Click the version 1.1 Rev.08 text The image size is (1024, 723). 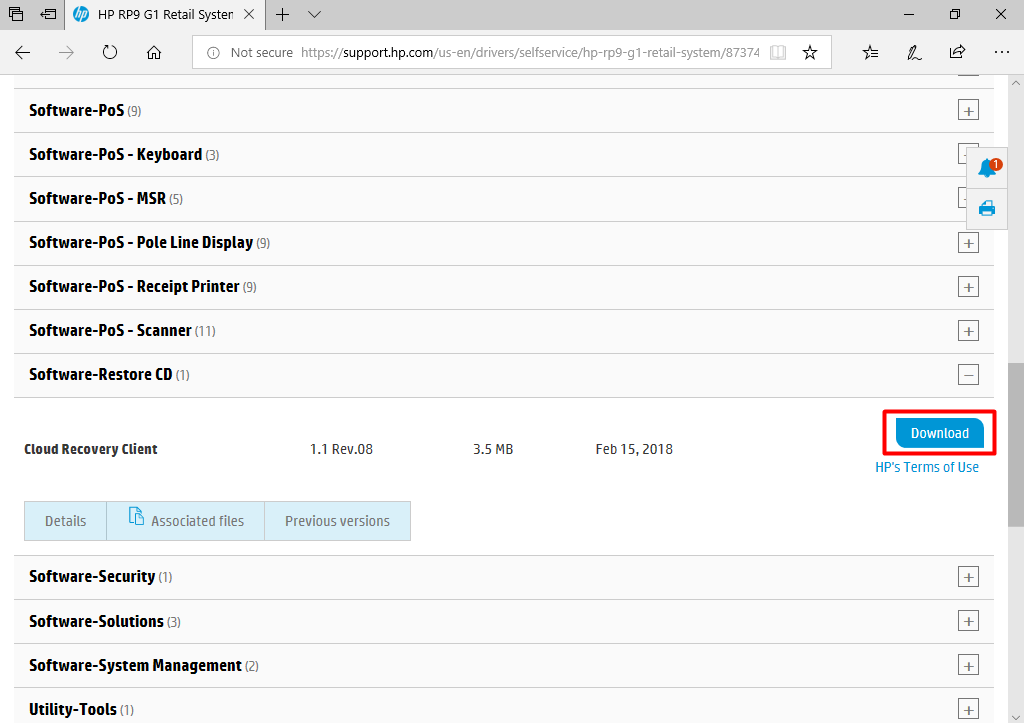[341, 449]
